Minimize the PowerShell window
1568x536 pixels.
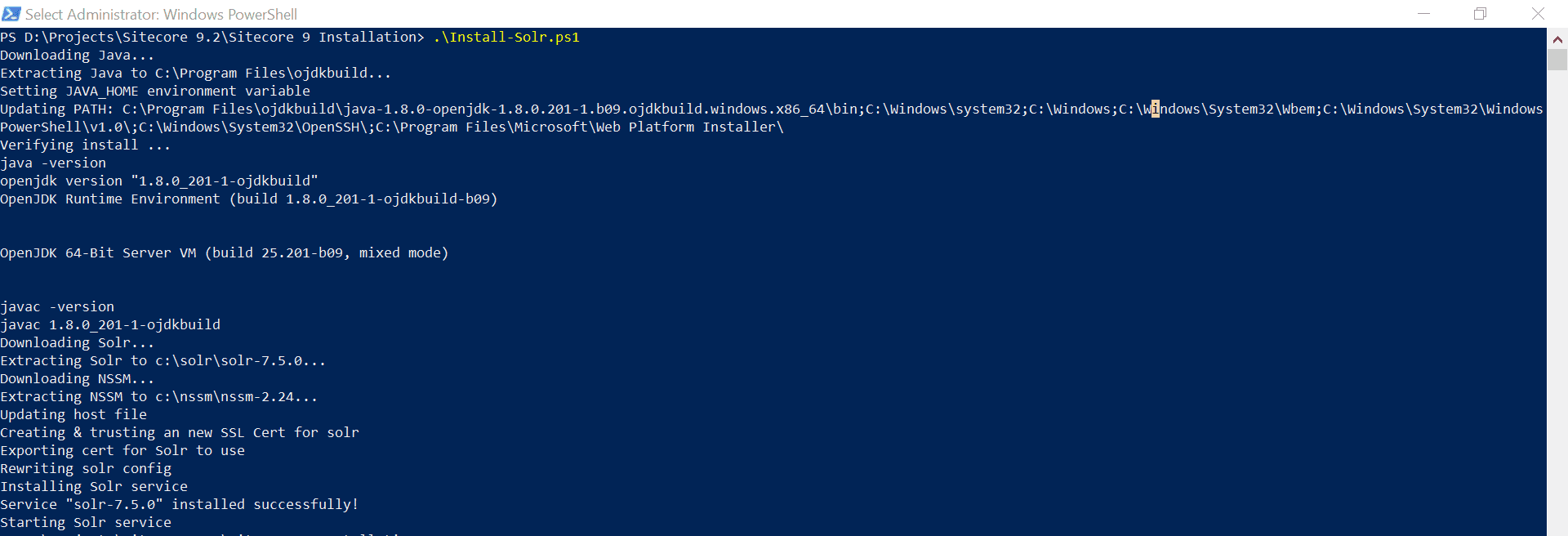click(x=1423, y=14)
